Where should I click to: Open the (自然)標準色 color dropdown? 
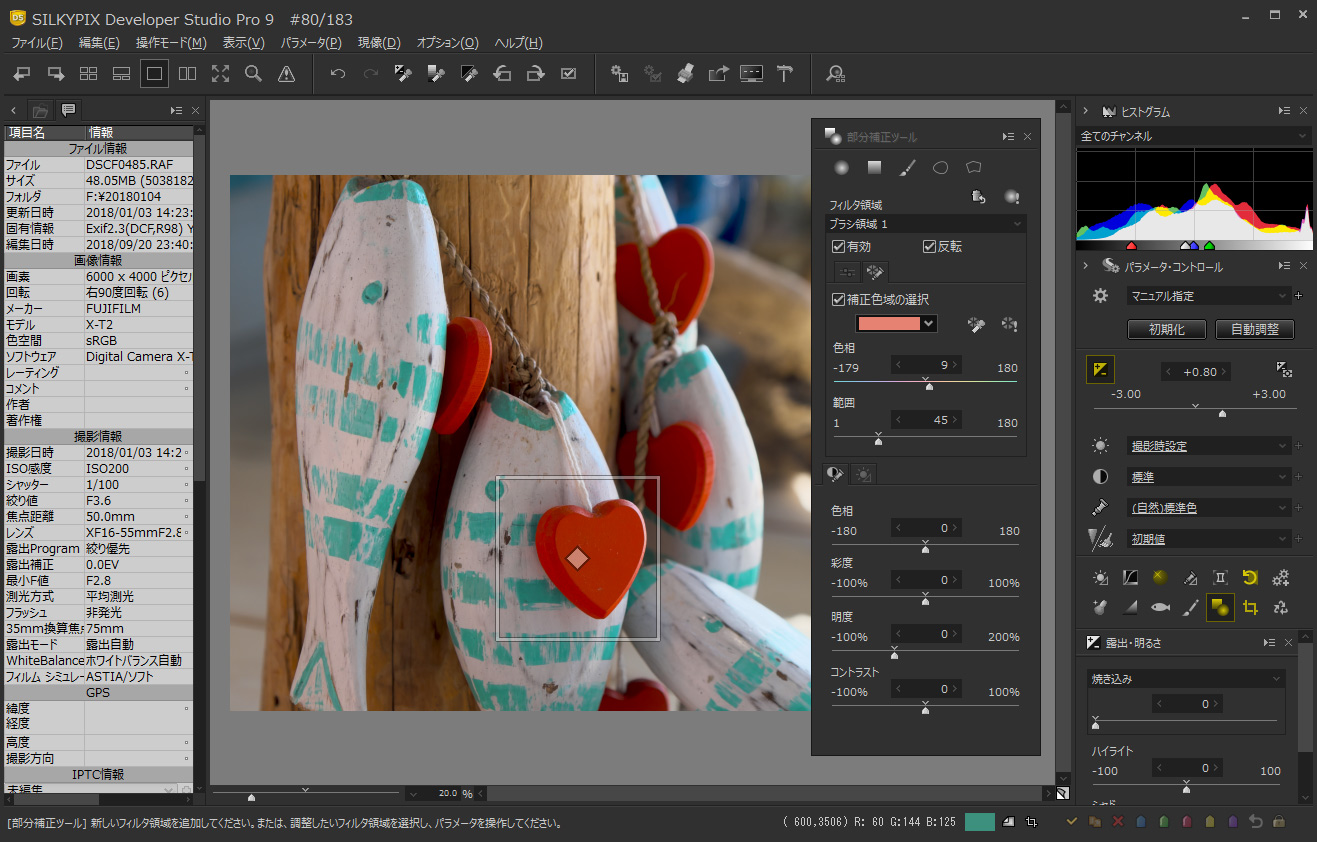(x=1209, y=508)
